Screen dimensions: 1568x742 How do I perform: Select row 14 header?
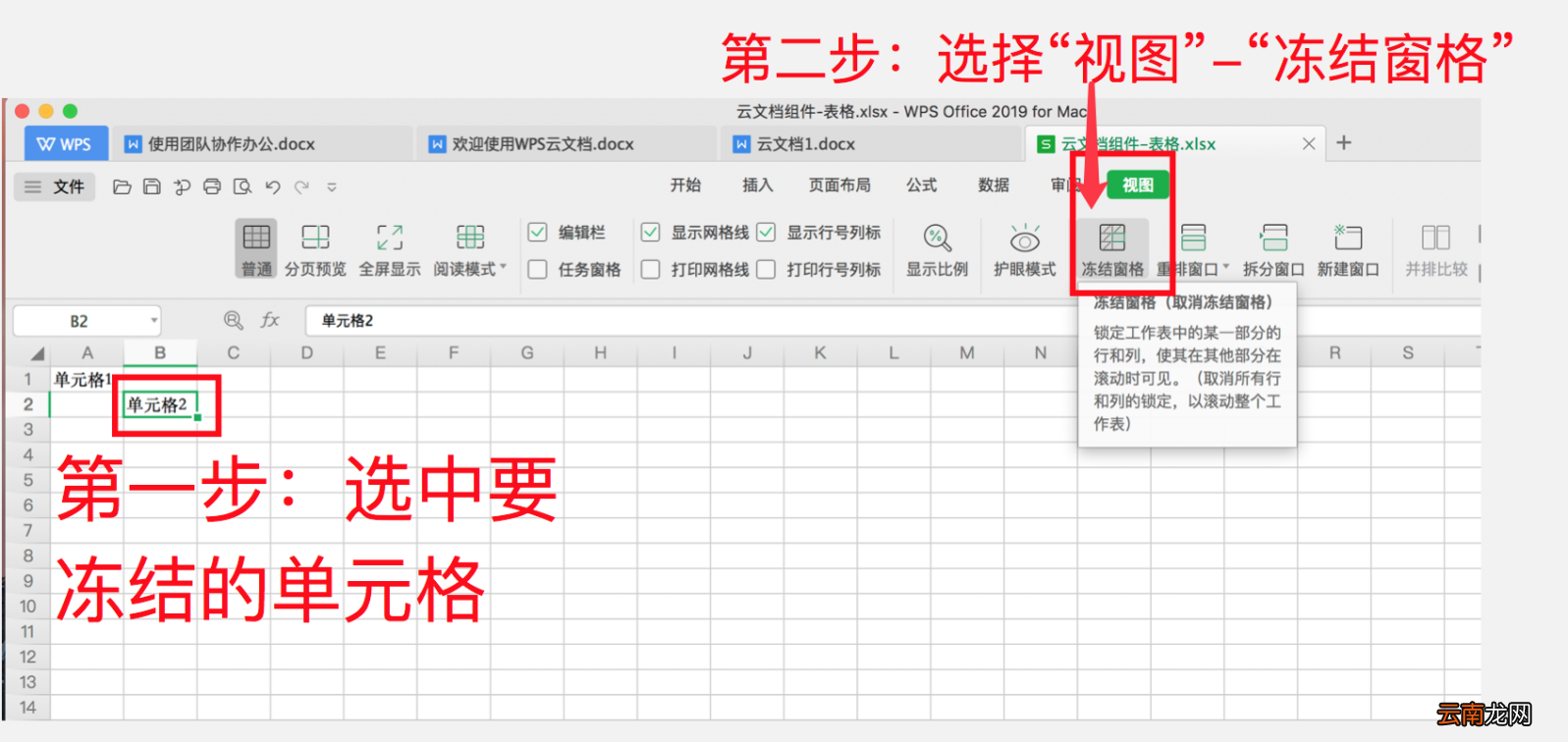tap(27, 707)
